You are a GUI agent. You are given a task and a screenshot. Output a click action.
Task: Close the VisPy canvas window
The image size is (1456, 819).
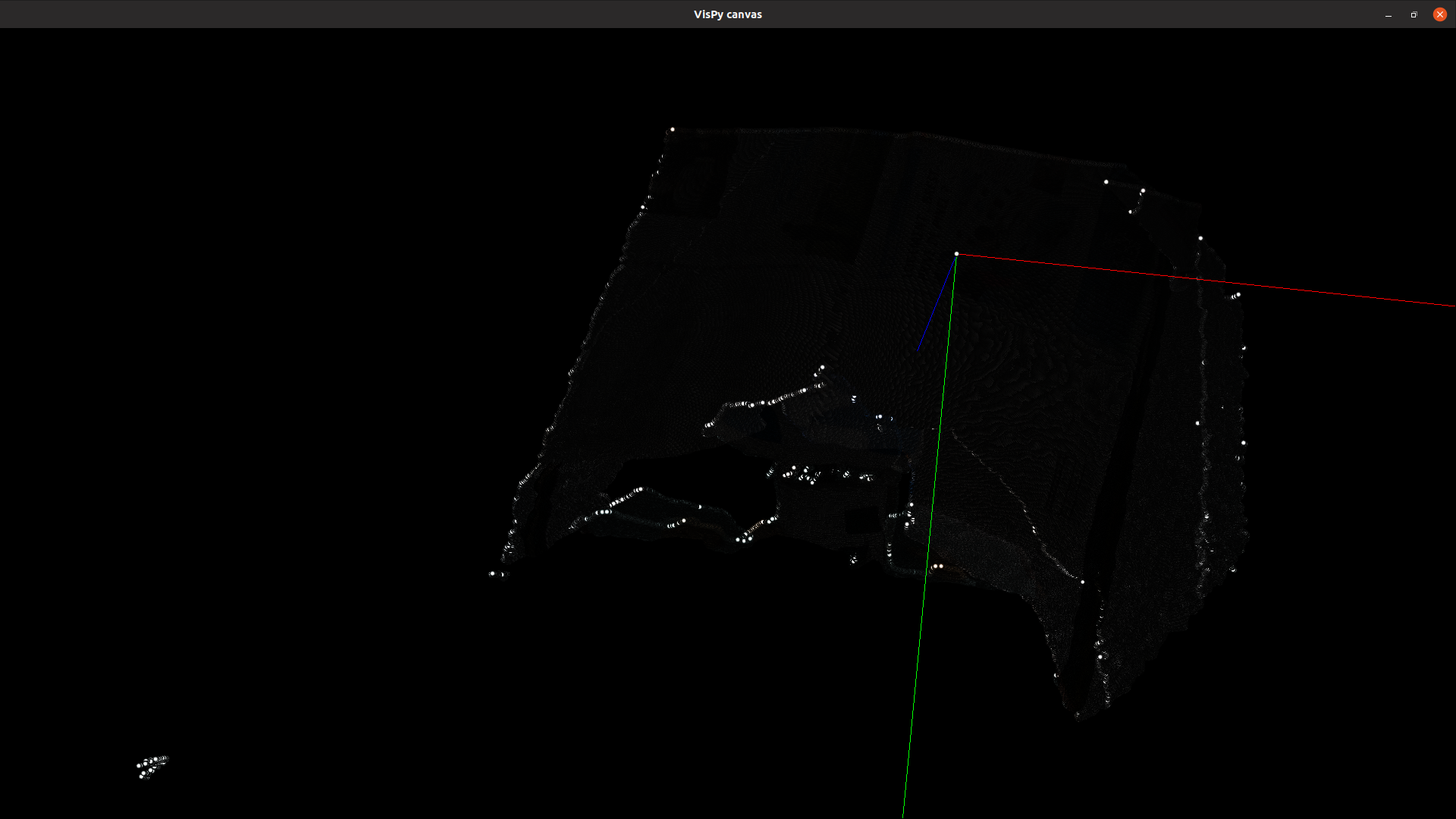point(1439,14)
